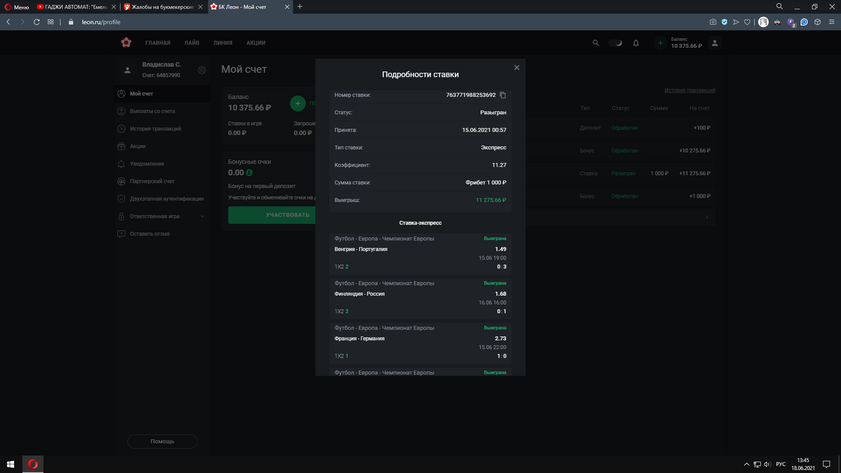Open Партнерский счет in sidebar

163,181
